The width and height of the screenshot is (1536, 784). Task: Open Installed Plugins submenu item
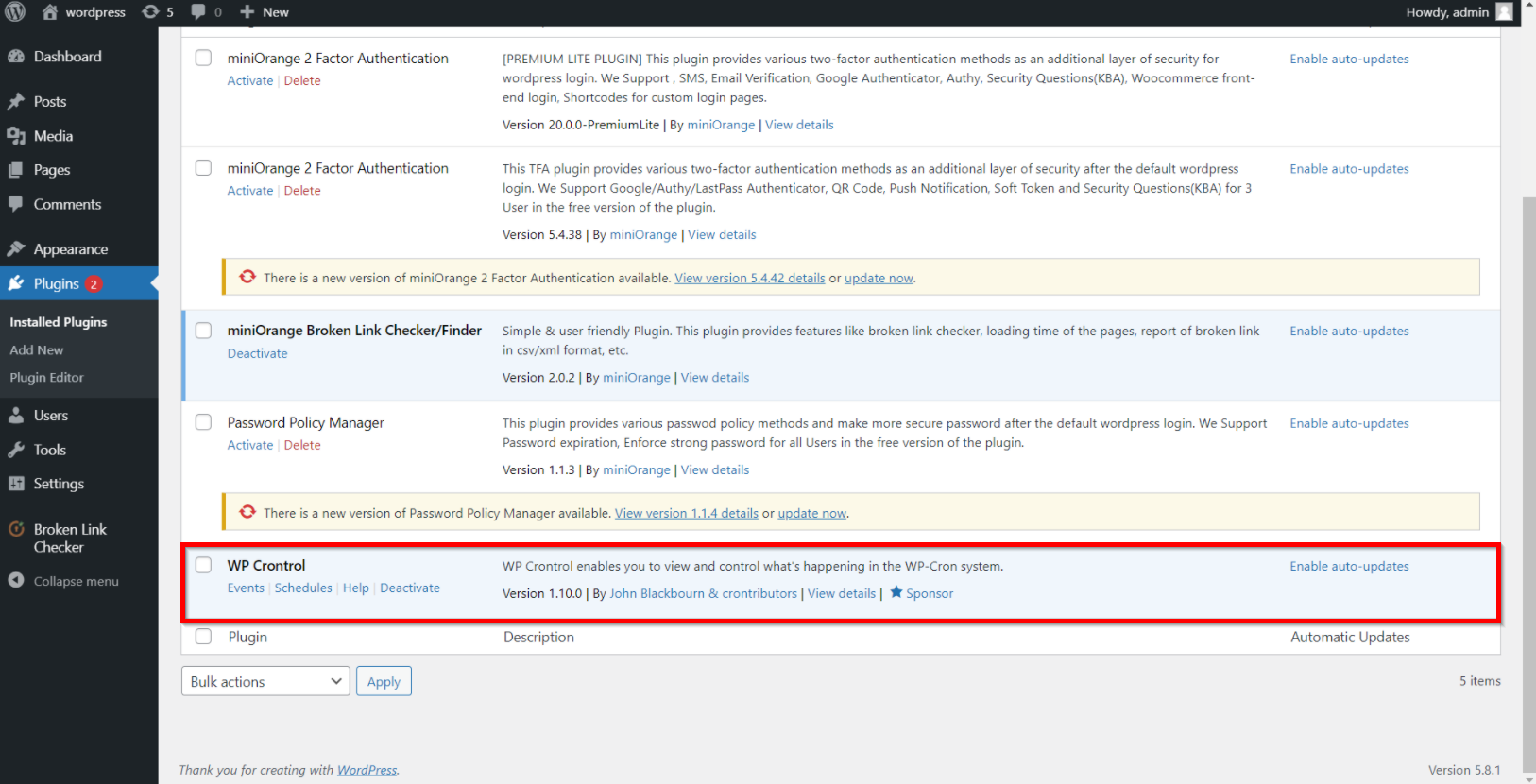(x=59, y=322)
